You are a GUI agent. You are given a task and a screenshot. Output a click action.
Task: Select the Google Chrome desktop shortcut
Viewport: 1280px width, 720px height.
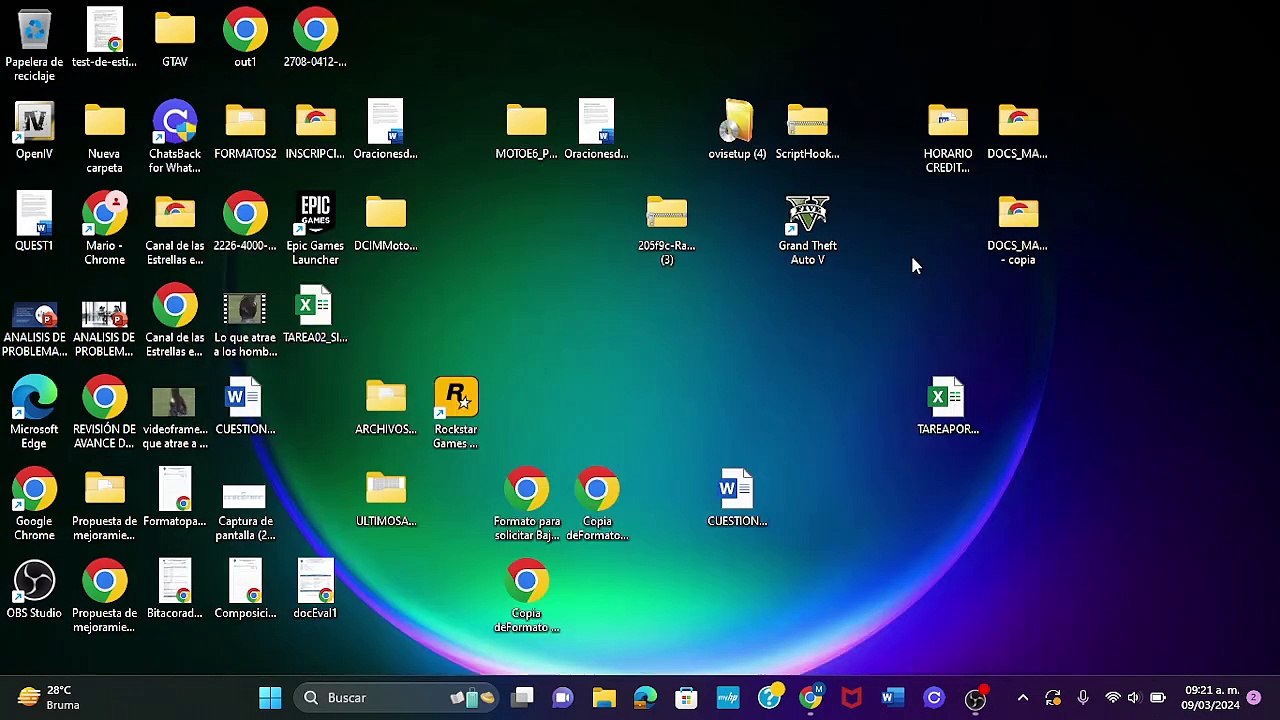[34, 506]
